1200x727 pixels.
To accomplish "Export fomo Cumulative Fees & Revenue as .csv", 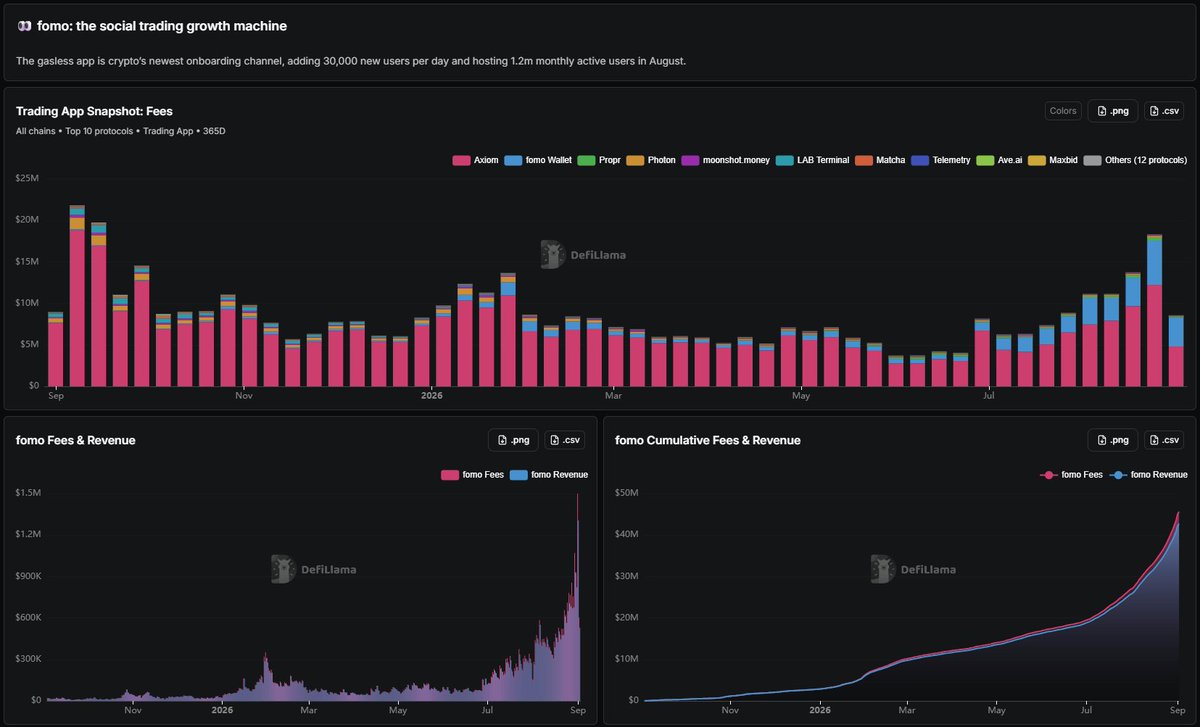I will click(x=1164, y=440).
